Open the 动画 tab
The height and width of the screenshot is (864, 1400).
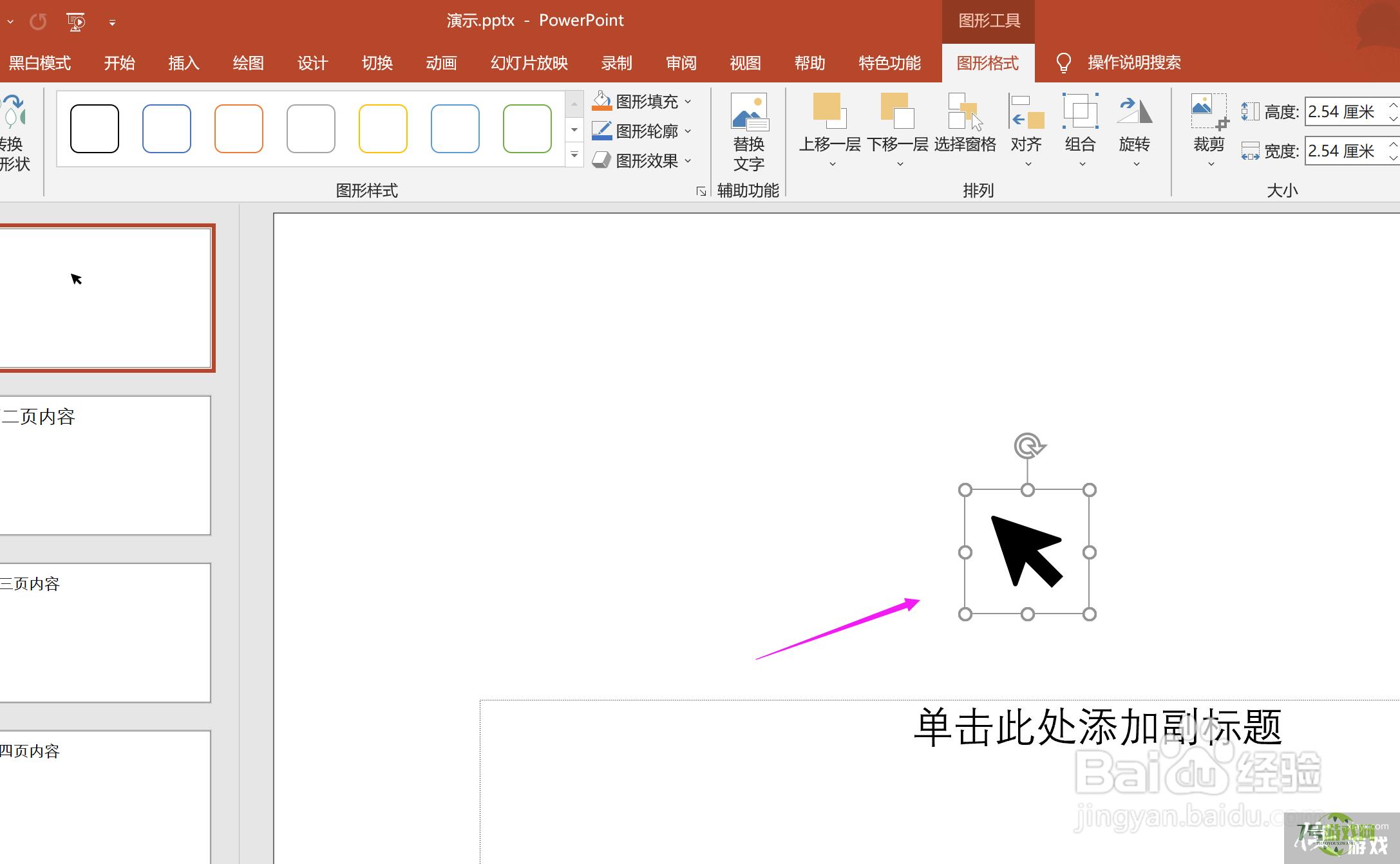[441, 63]
